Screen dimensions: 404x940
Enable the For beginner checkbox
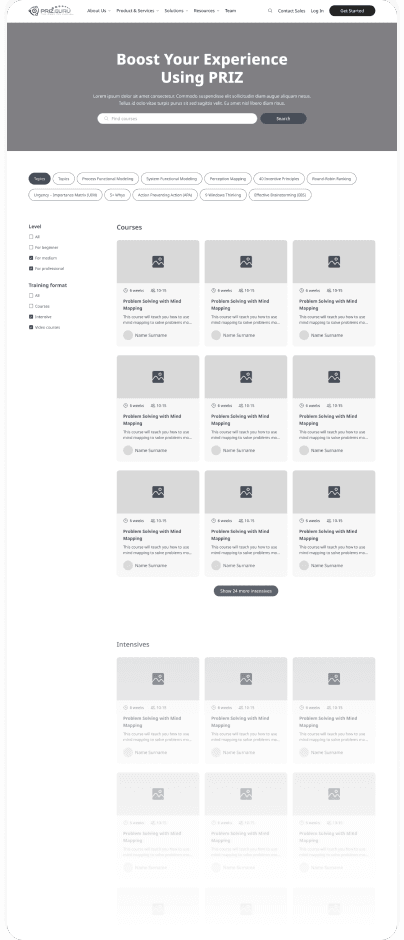click(31, 247)
